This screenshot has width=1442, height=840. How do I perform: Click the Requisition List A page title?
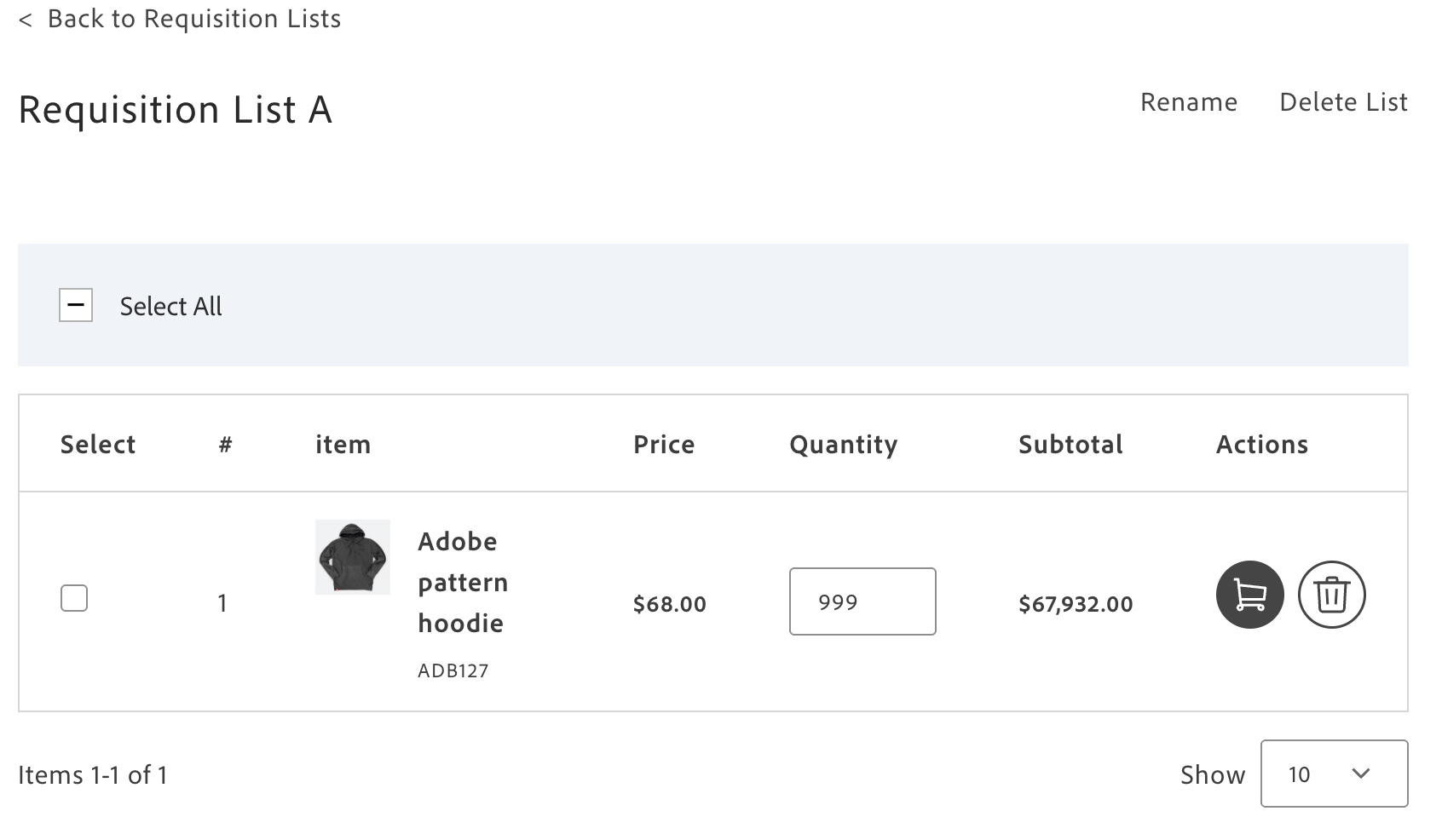coord(175,110)
